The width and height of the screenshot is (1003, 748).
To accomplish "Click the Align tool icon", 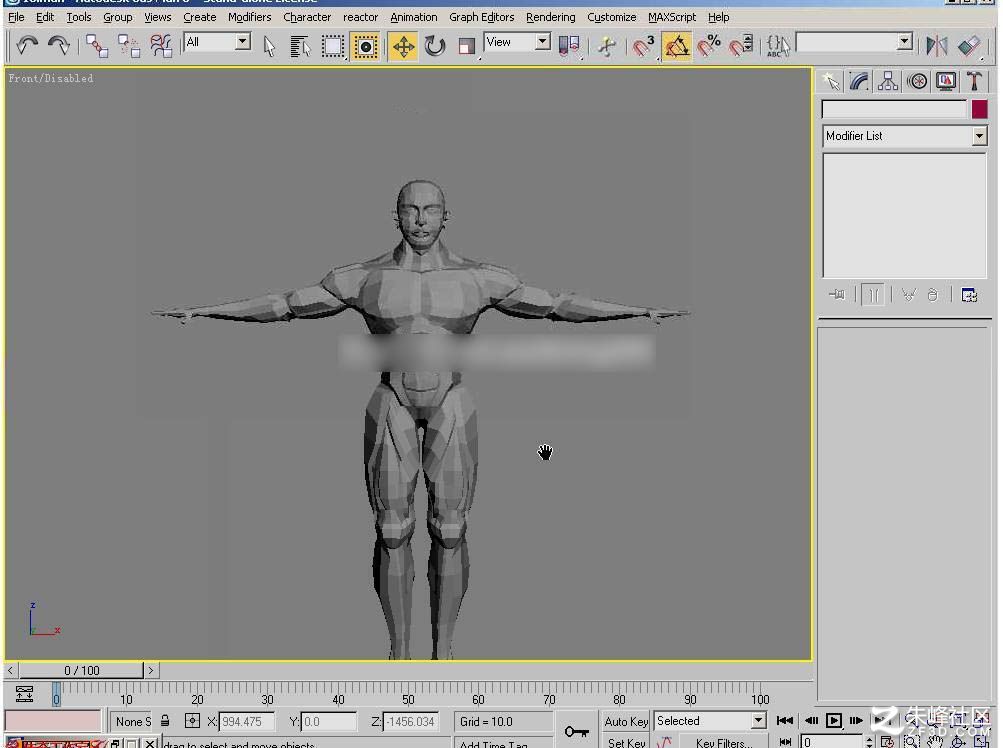I will tap(969, 46).
